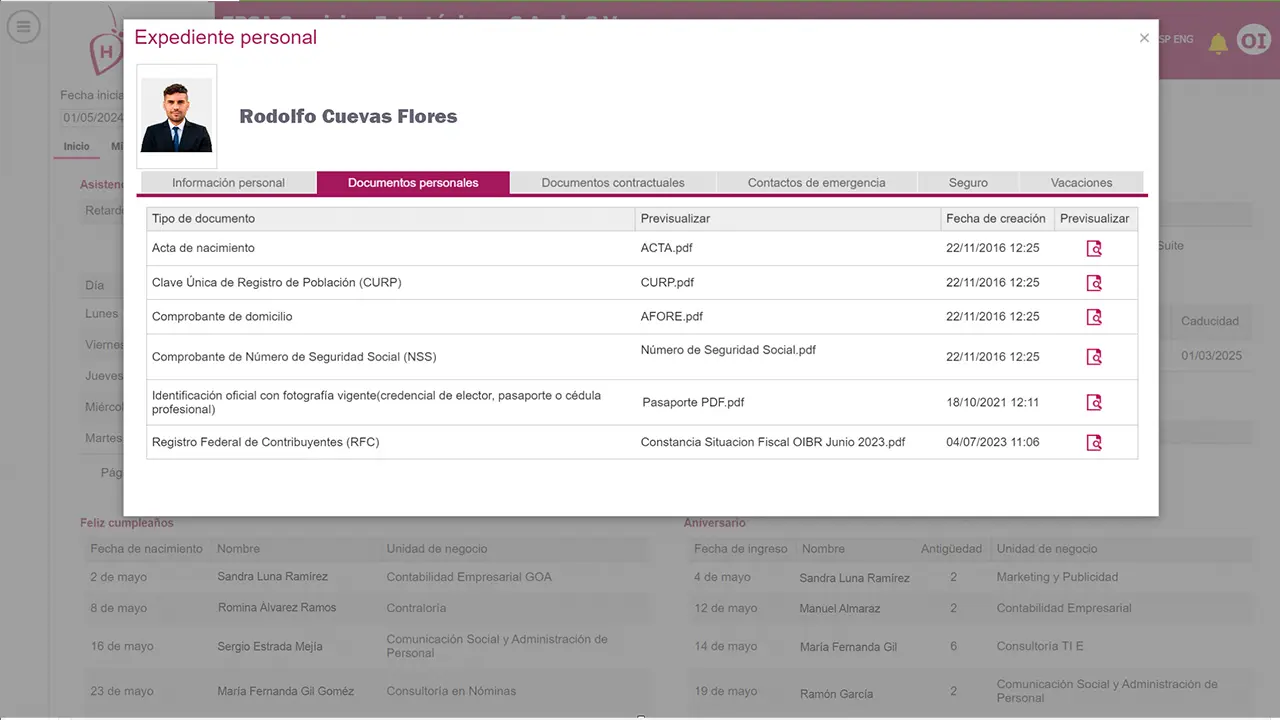Select Clave Única de Registro de Población label
Screen dimensions: 1280x720
coord(277,283)
